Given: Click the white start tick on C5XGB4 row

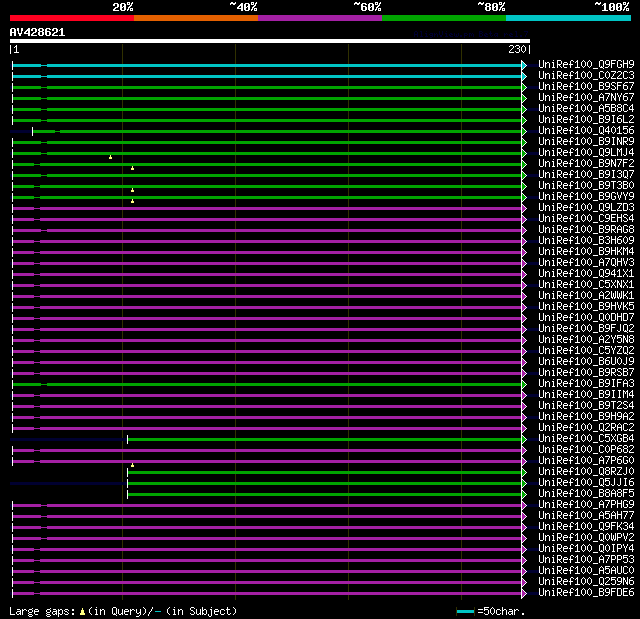Looking at the screenshot, I should tap(127, 439).
